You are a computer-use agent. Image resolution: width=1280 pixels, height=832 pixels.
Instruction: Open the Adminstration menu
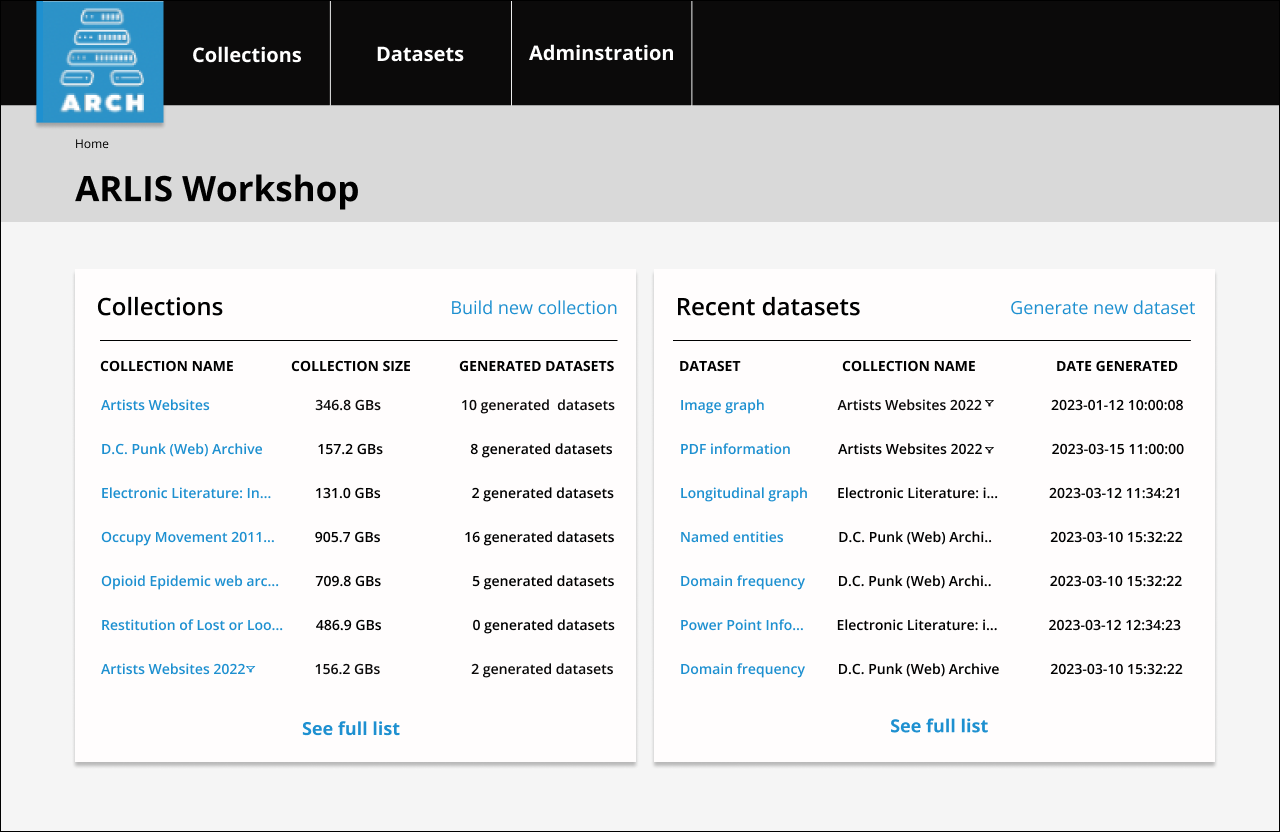click(x=601, y=53)
